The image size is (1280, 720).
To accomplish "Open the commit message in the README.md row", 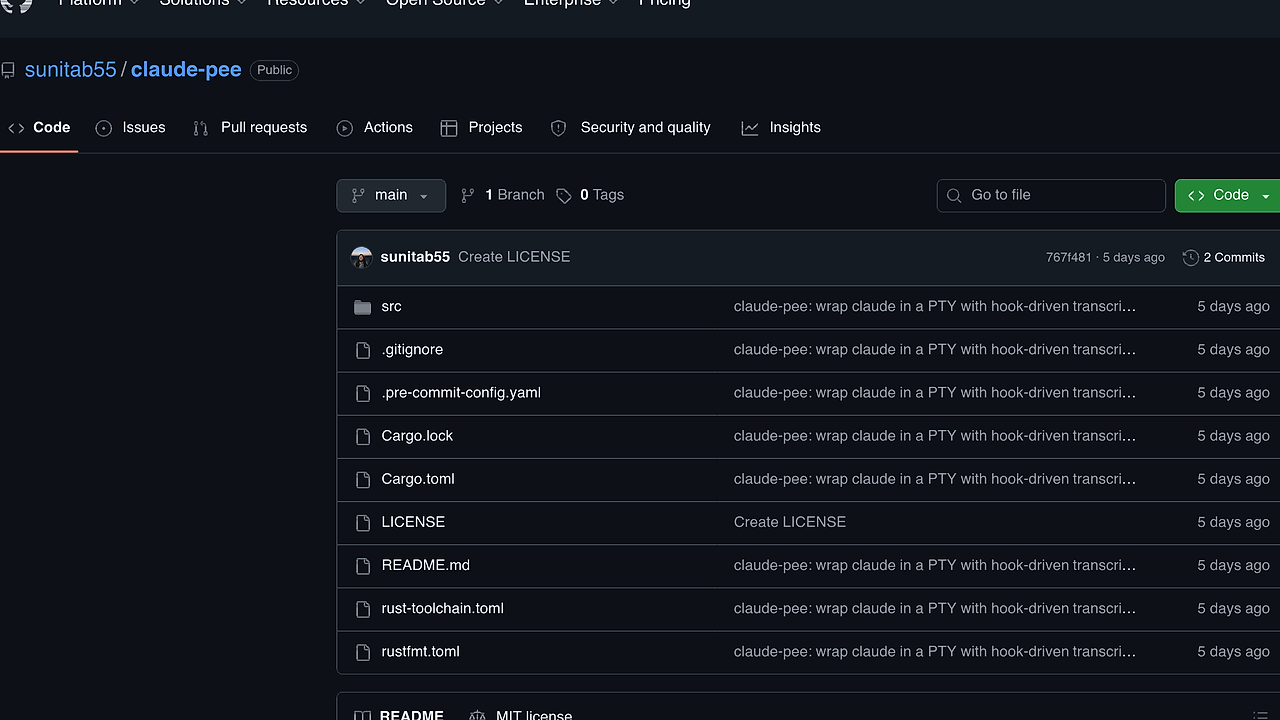I will [935, 565].
